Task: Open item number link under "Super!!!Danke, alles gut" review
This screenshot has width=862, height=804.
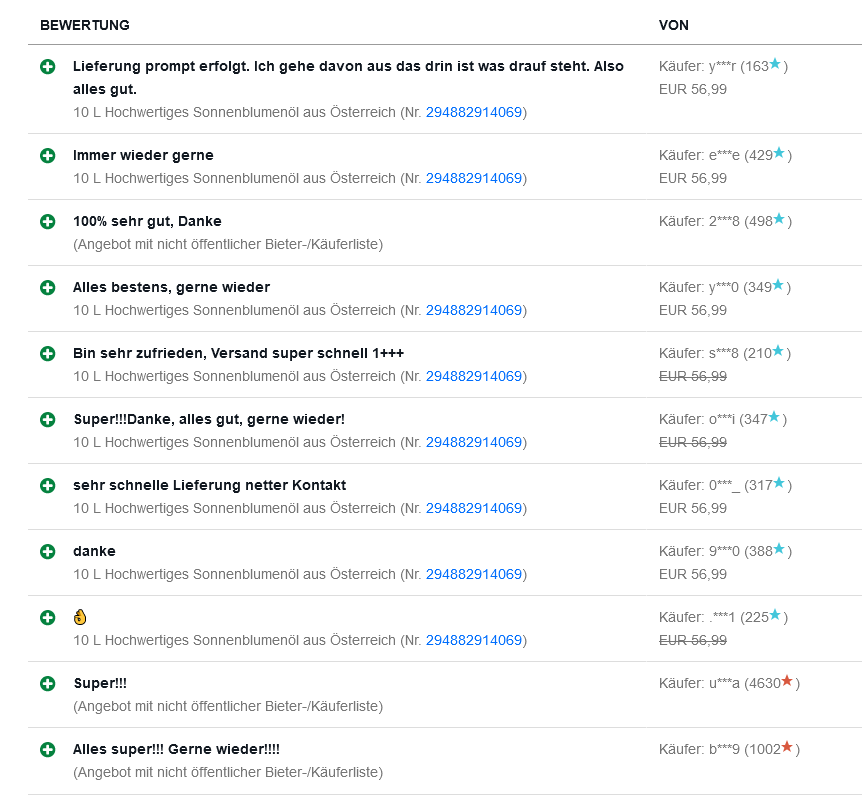Action: pyautogui.click(x=474, y=442)
